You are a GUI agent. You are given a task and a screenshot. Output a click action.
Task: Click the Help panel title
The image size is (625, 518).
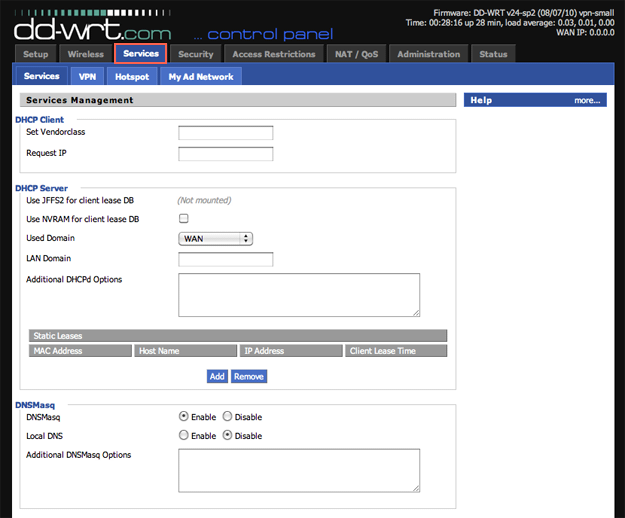(x=481, y=100)
